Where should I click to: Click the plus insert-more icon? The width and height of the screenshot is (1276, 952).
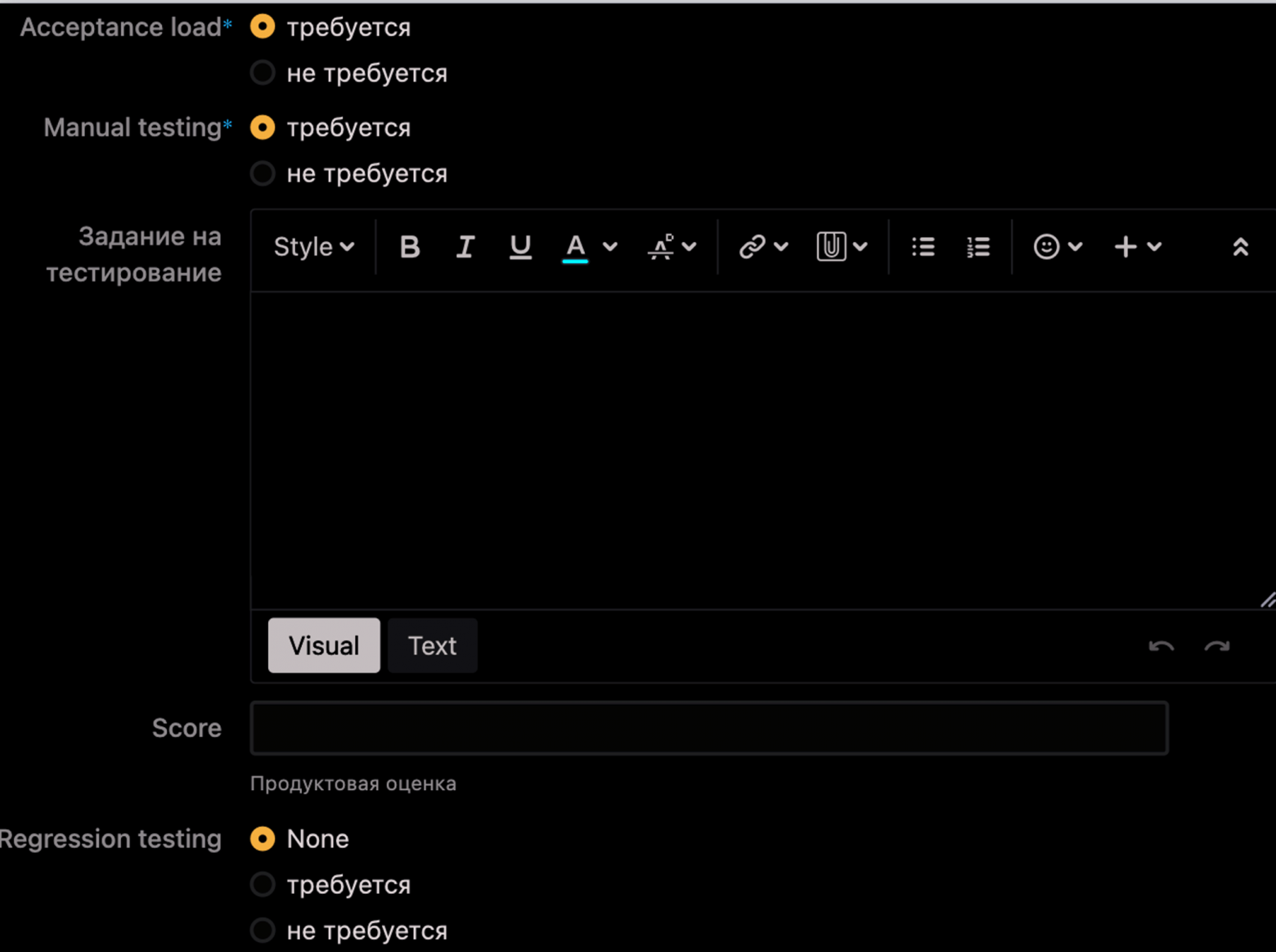tap(1125, 247)
